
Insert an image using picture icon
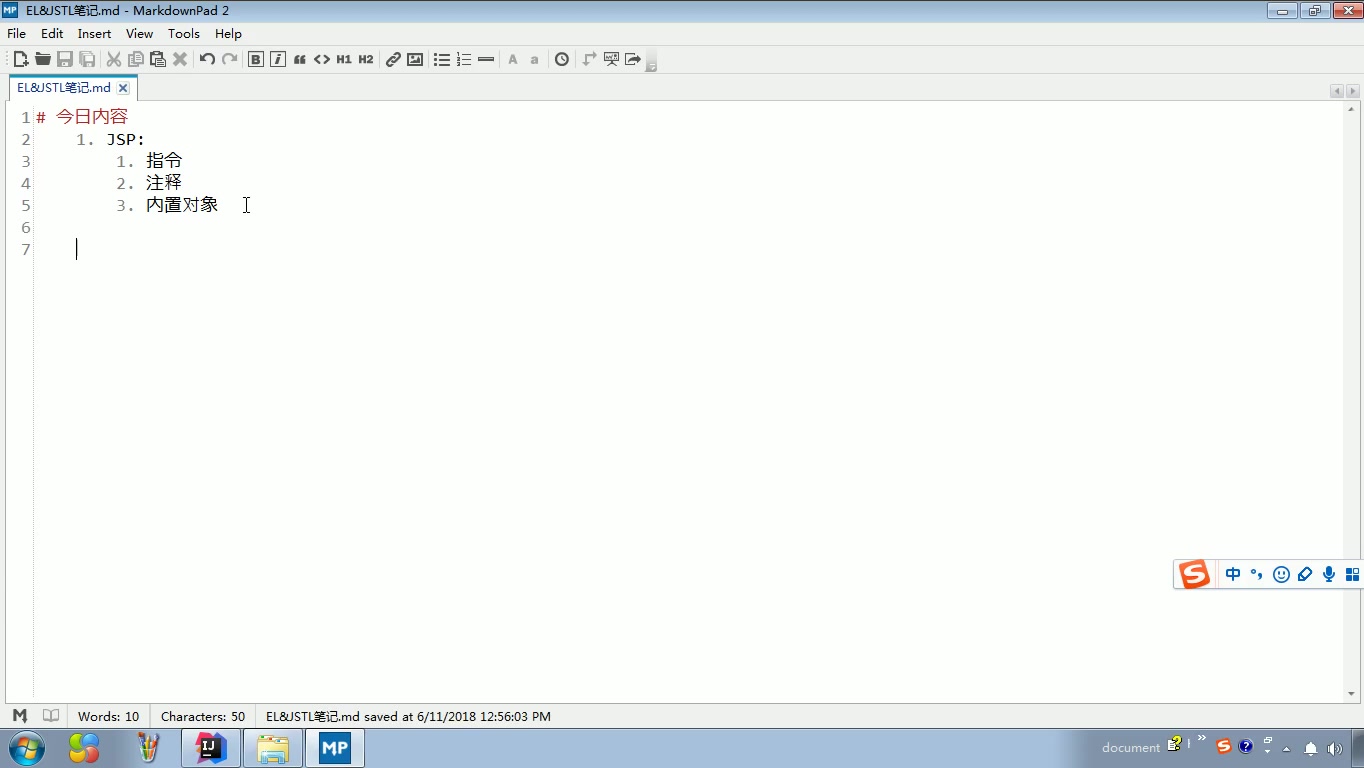click(415, 60)
